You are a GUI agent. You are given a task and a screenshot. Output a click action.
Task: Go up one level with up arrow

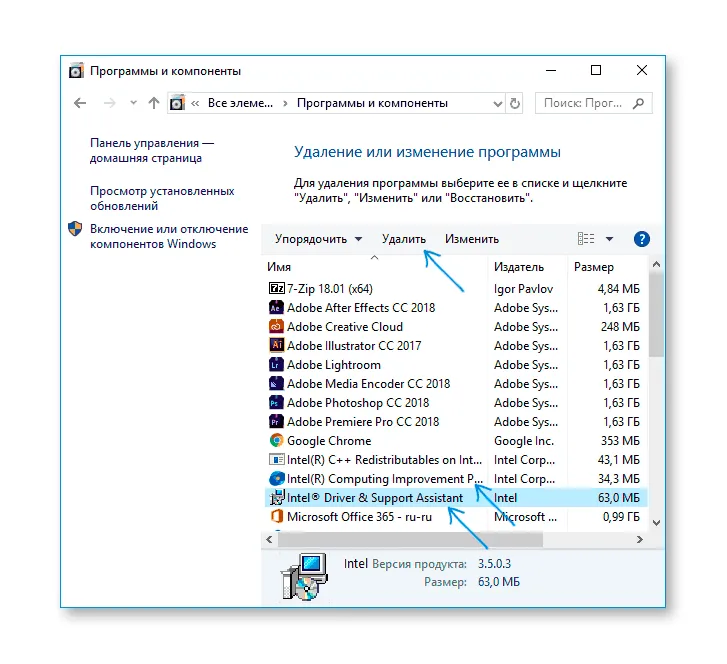[x=153, y=103]
